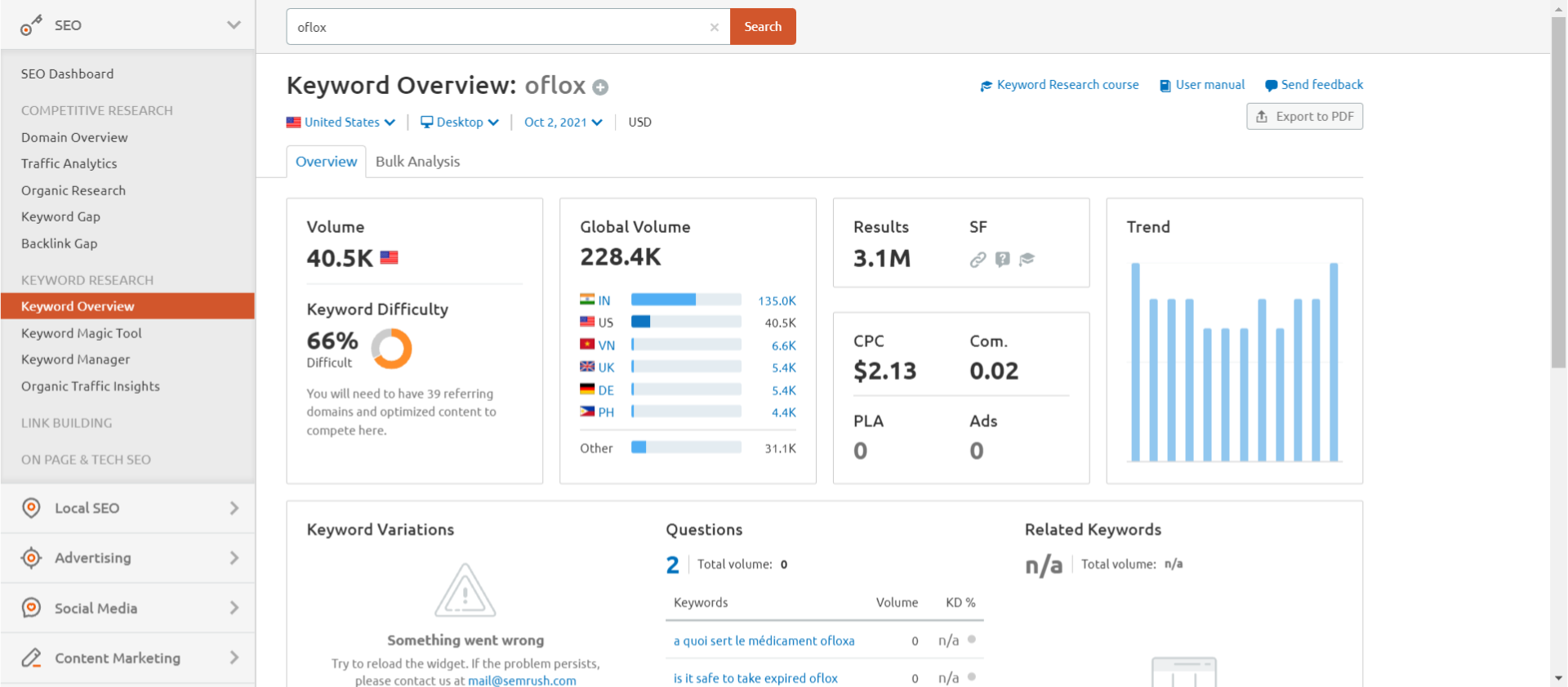The width and height of the screenshot is (1568, 687).
Task: Click the 'Volume' column header in Questions
Action: tap(897, 602)
